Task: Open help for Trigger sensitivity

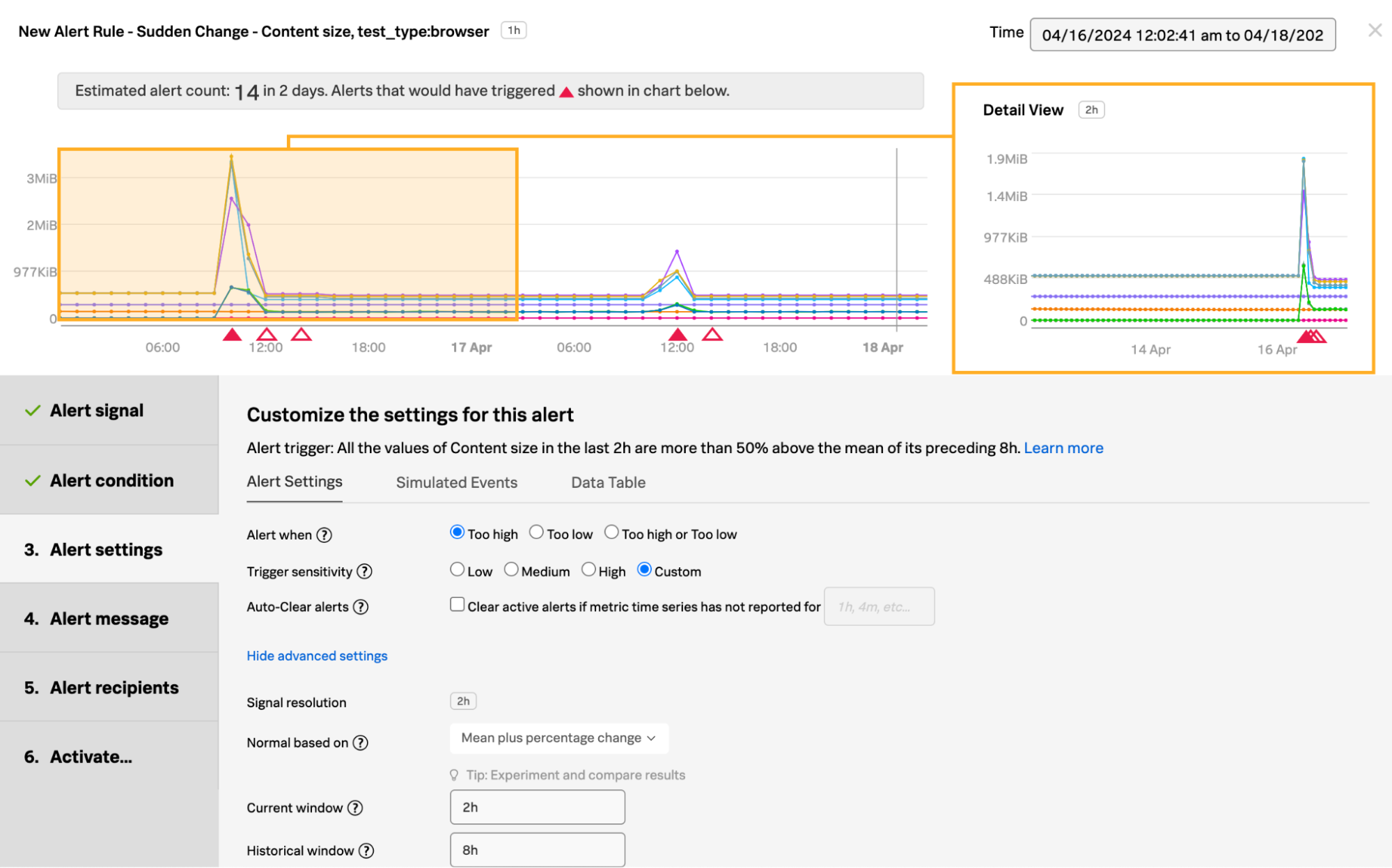Action: [x=364, y=571]
